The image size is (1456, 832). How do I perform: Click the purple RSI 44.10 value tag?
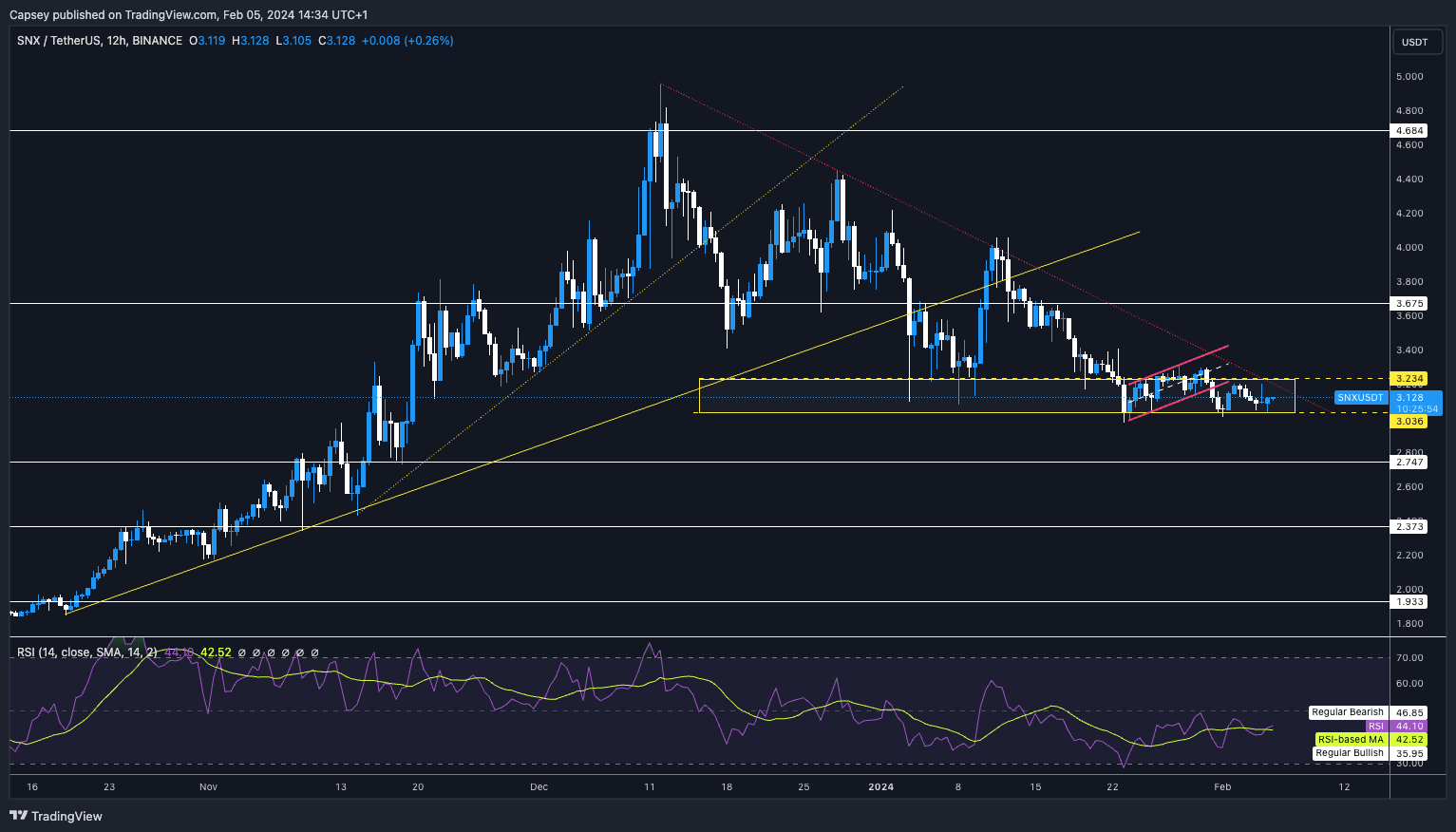click(x=1409, y=727)
